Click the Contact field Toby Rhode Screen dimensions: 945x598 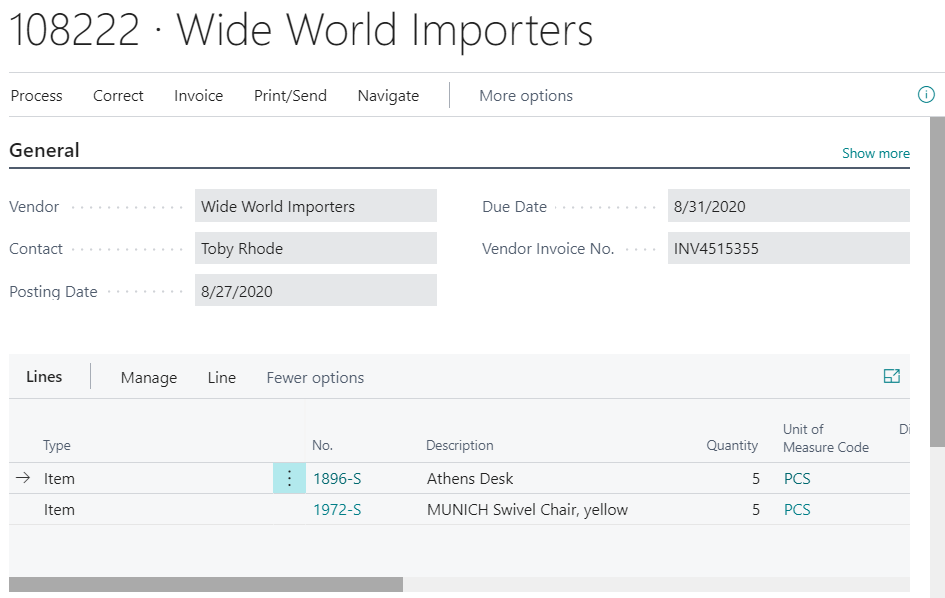pos(316,248)
